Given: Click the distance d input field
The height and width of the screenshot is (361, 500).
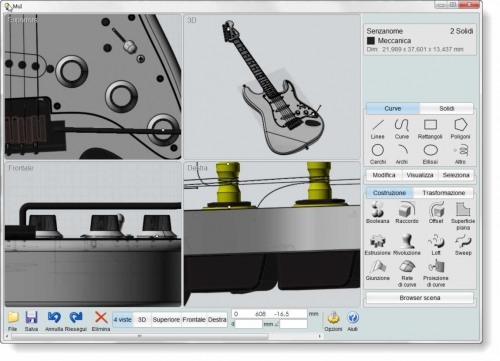Looking at the screenshot, I should [x=249, y=324].
